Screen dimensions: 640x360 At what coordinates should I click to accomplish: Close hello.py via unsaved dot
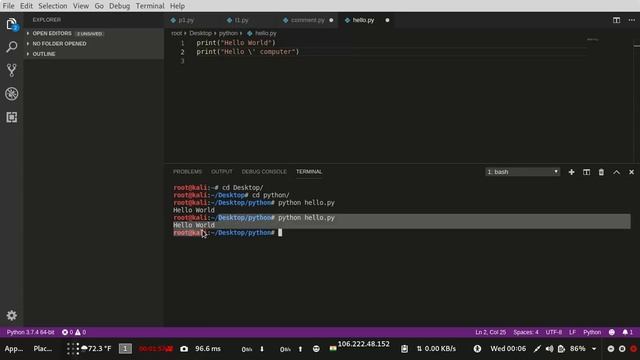tap(387, 20)
